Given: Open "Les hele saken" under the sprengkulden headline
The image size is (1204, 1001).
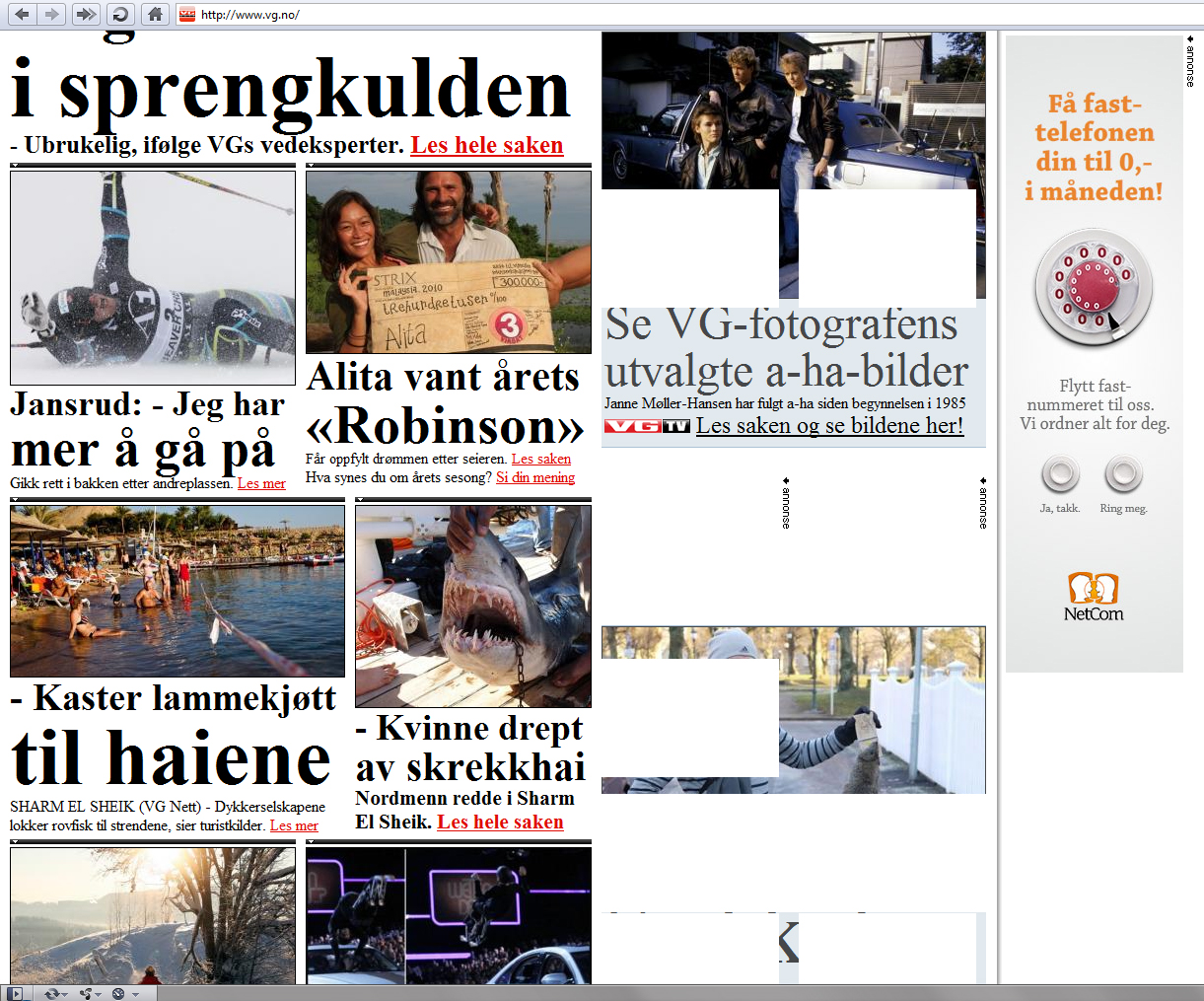Looking at the screenshot, I should click(487, 145).
